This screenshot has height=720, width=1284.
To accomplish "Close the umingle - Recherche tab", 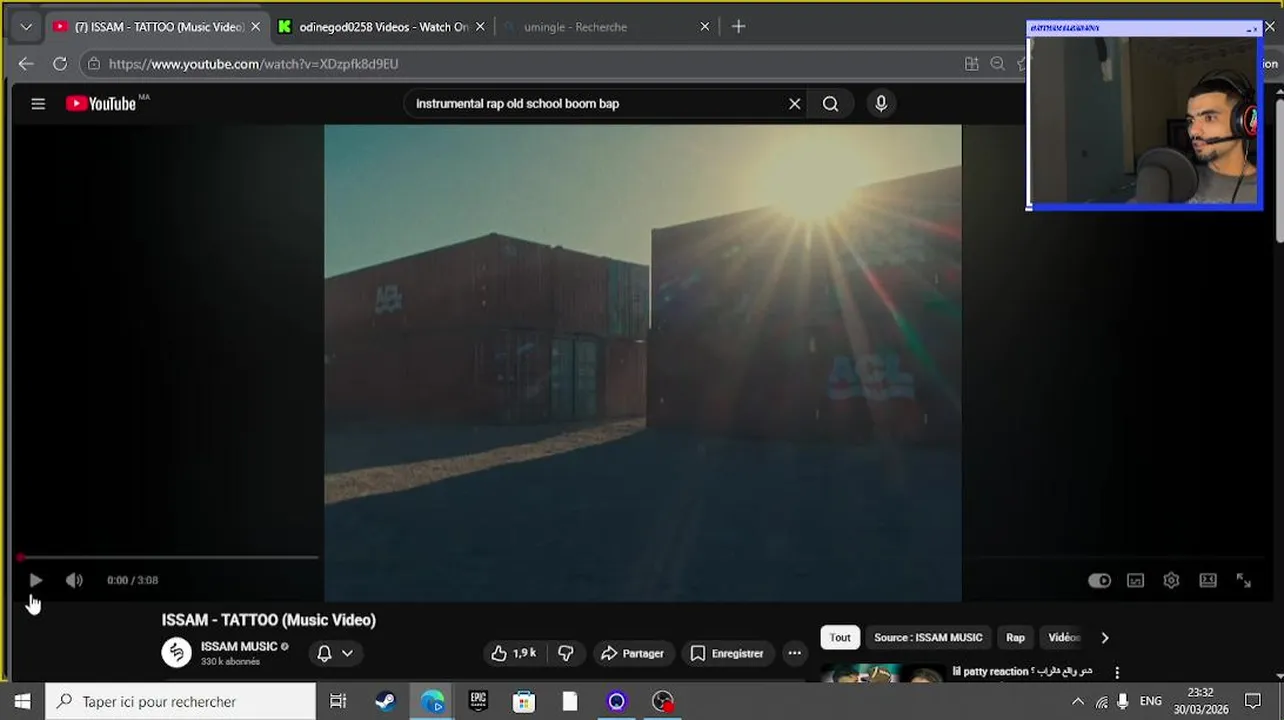I will coord(704,27).
